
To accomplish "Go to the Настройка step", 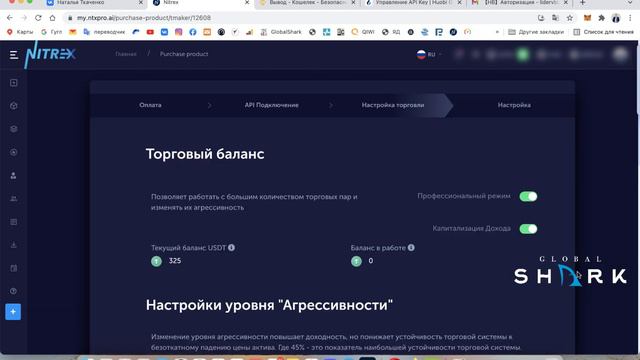I will [514, 105].
